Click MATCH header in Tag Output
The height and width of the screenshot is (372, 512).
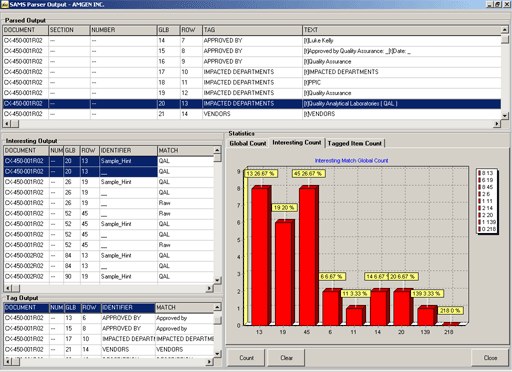pyautogui.click(x=184, y=307)
